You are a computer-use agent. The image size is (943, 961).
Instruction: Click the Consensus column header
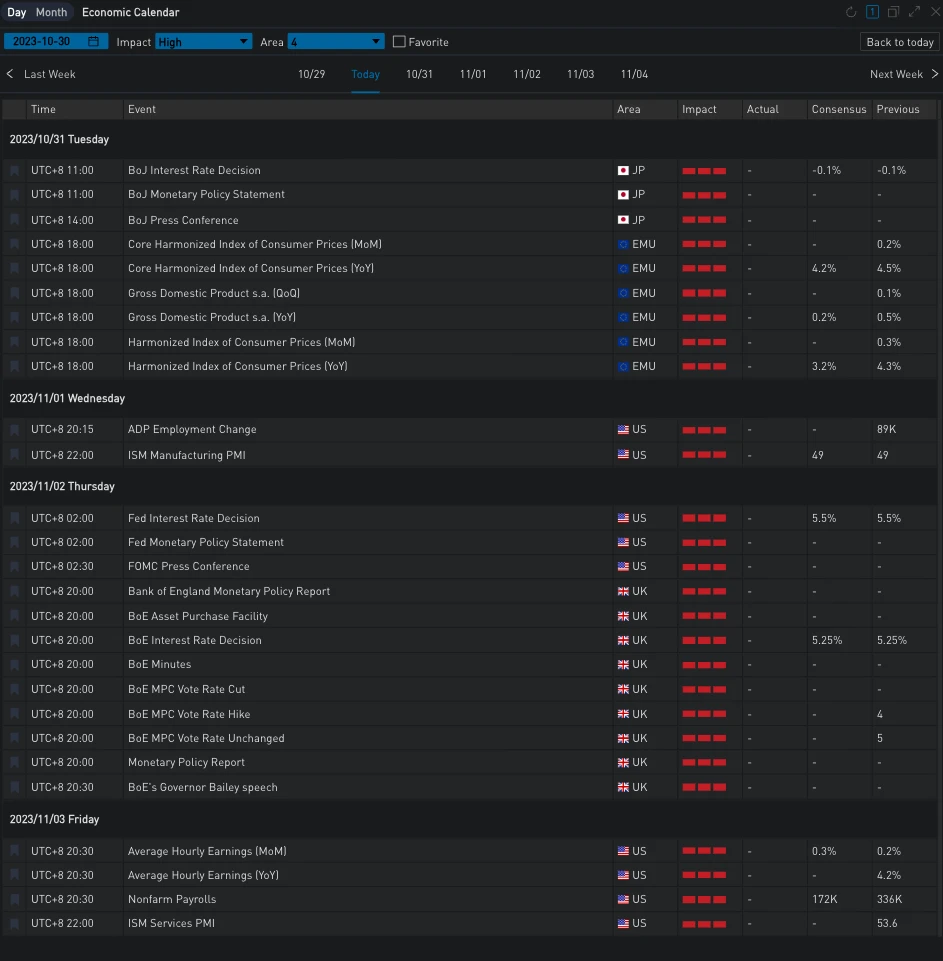click(838, 110)
